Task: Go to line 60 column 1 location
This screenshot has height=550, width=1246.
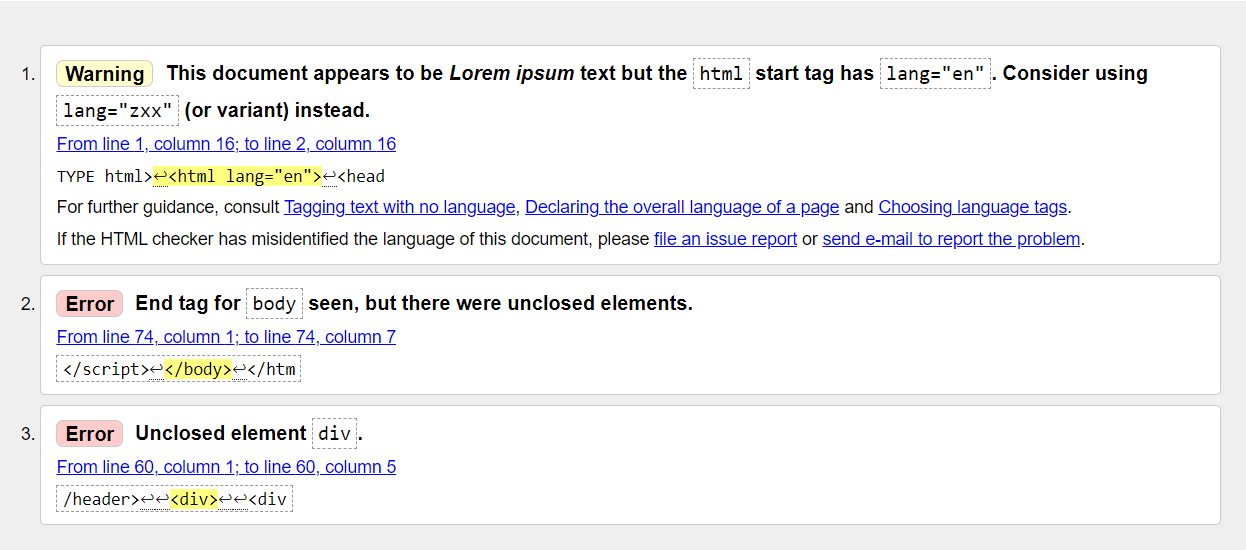Action: (x=226, y=467)
